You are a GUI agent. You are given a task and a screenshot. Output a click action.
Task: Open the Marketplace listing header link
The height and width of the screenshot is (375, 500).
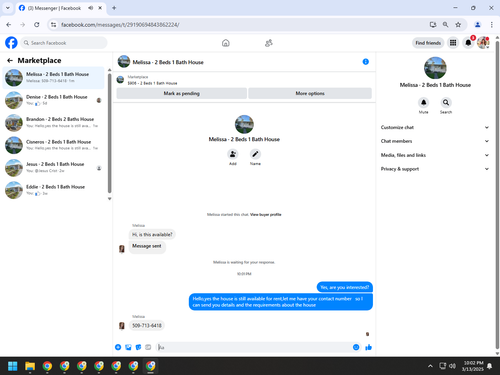pos(152,80)
